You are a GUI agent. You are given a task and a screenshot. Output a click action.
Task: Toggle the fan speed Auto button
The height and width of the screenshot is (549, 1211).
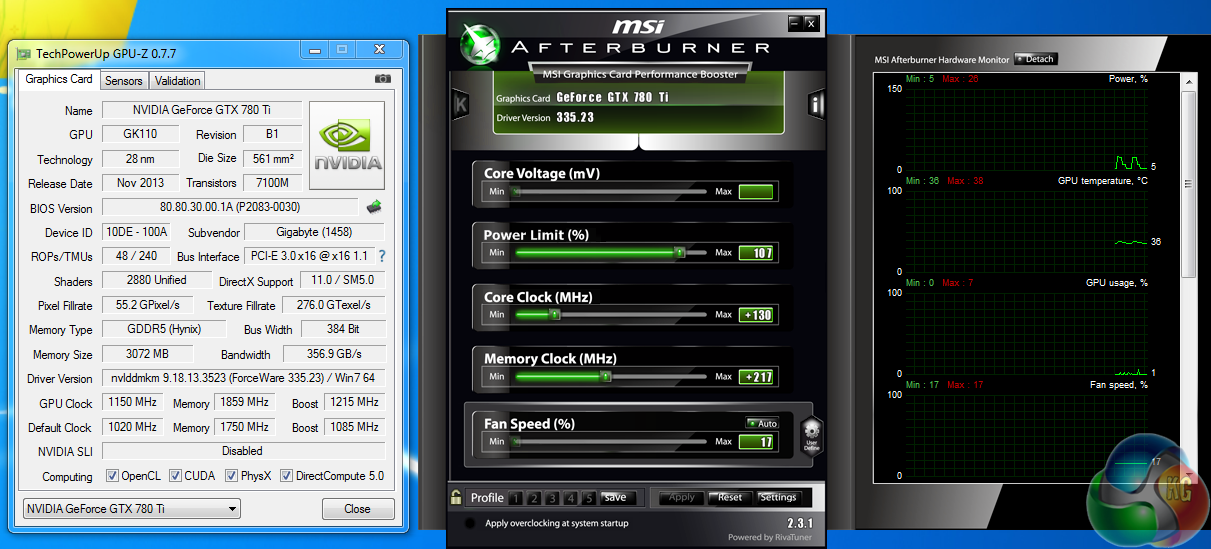pos(761,423)
